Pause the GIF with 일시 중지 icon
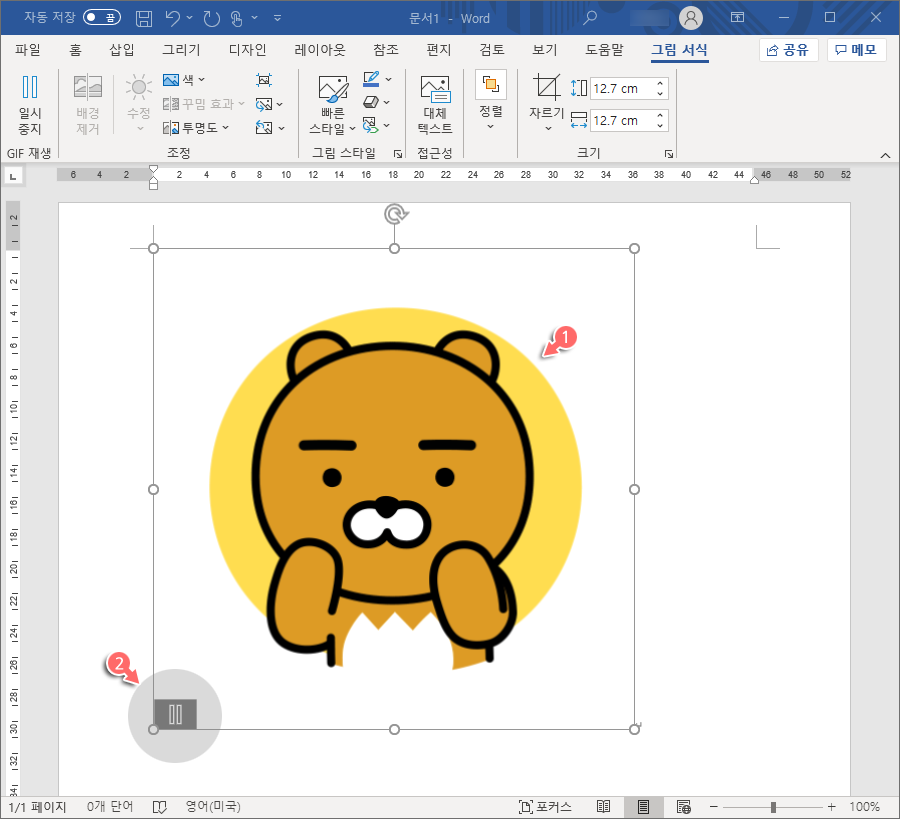This screenshot has height=819, width=900. tap(29, 102)
